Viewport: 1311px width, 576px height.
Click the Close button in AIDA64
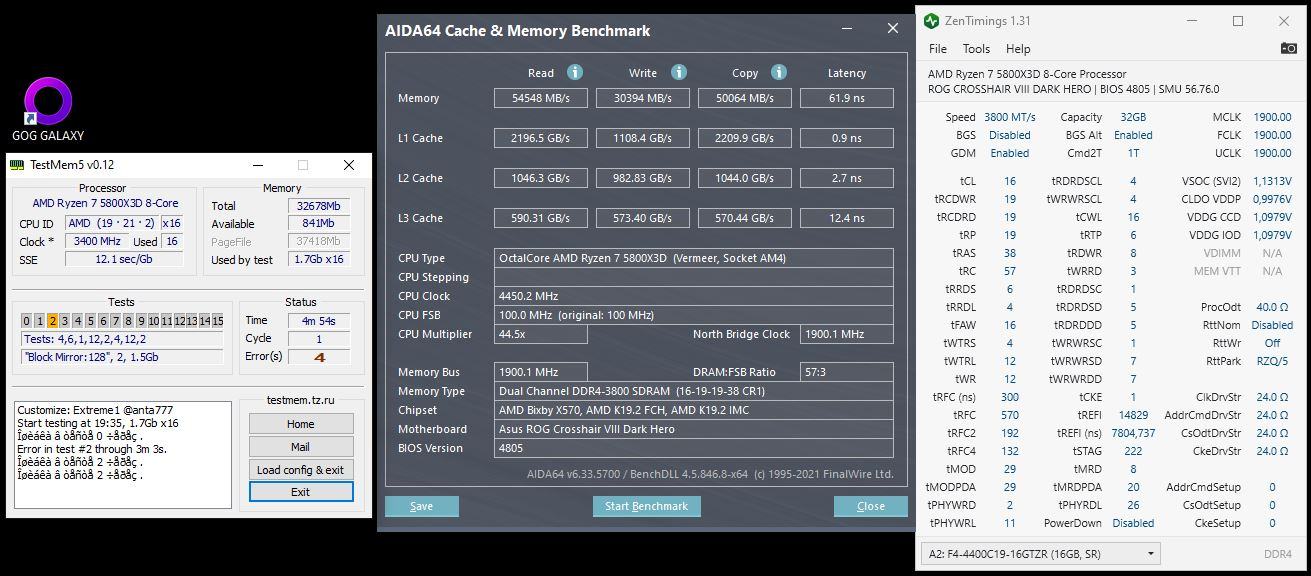tap(870, 506)
